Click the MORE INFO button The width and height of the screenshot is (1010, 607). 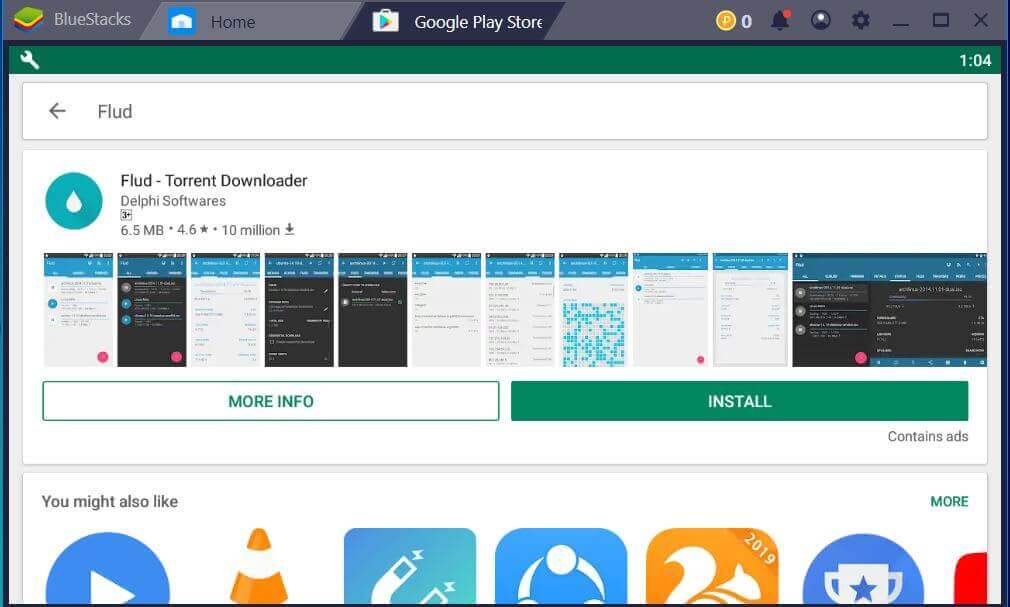270,401
